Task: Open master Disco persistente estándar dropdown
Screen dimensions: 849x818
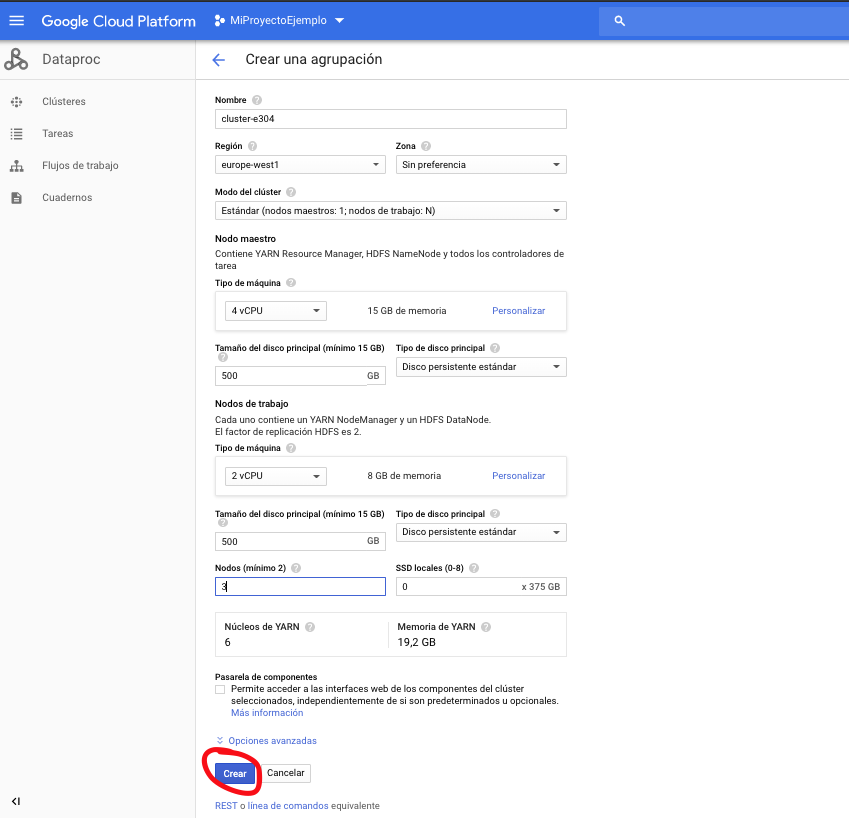Action: (481, 367)
